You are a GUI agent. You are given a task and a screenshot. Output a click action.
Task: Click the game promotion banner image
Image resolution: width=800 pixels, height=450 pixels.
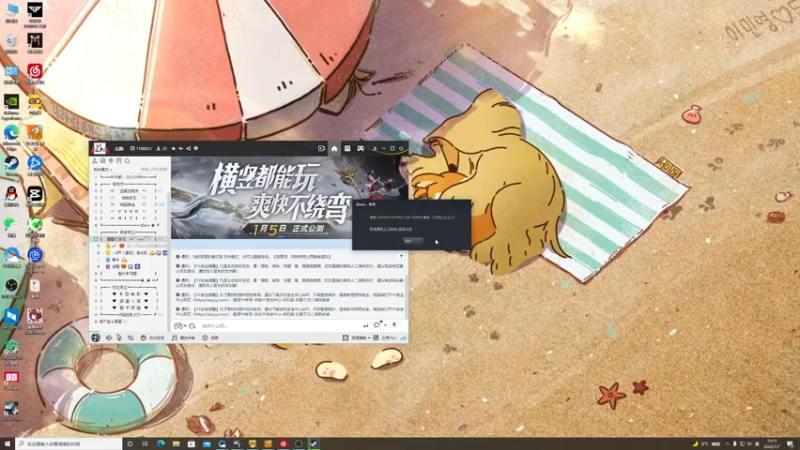pyautogui.click(x=289, y=197)
